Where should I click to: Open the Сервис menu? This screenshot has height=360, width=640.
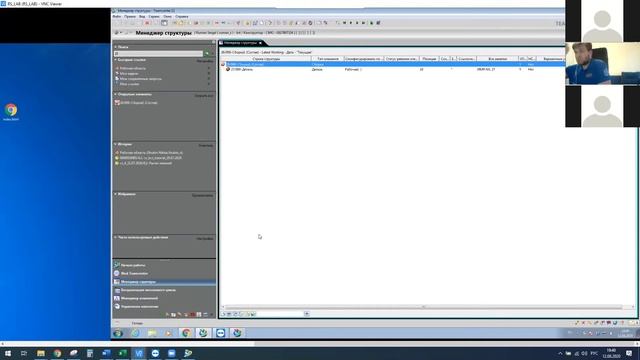[154, 17]
